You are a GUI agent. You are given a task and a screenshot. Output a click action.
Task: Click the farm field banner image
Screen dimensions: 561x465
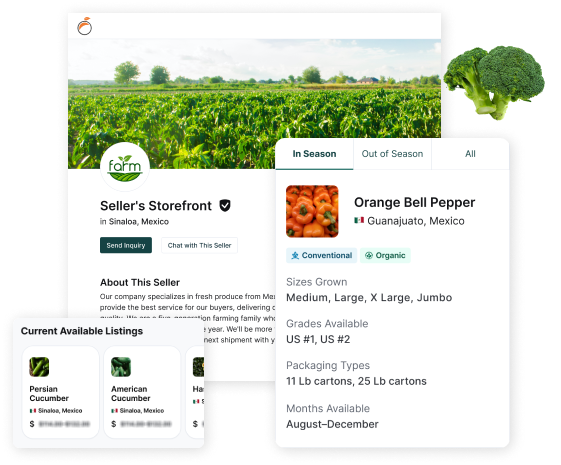pos(254,103)
